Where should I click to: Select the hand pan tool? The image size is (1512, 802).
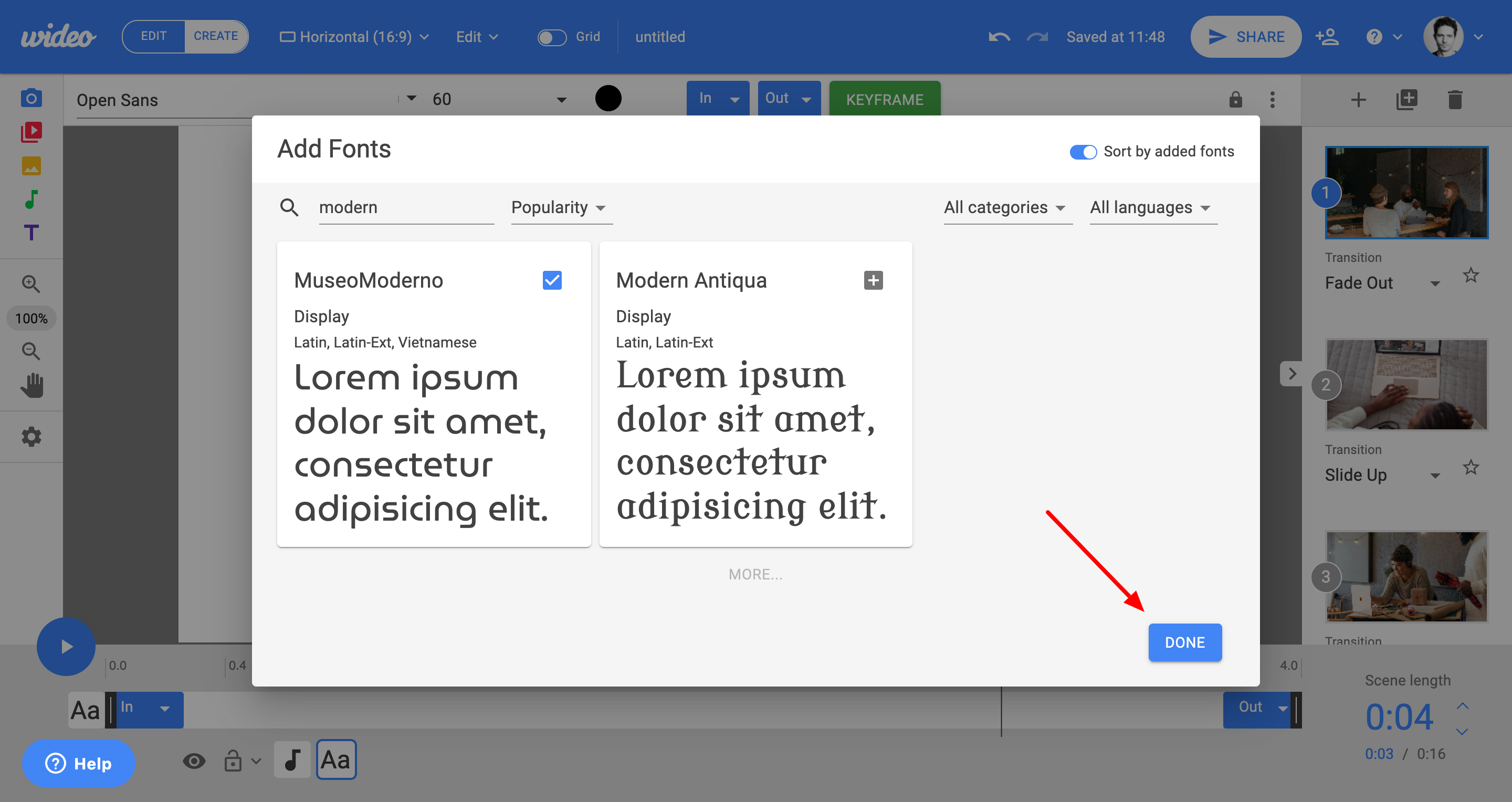(x=32, y=385)
